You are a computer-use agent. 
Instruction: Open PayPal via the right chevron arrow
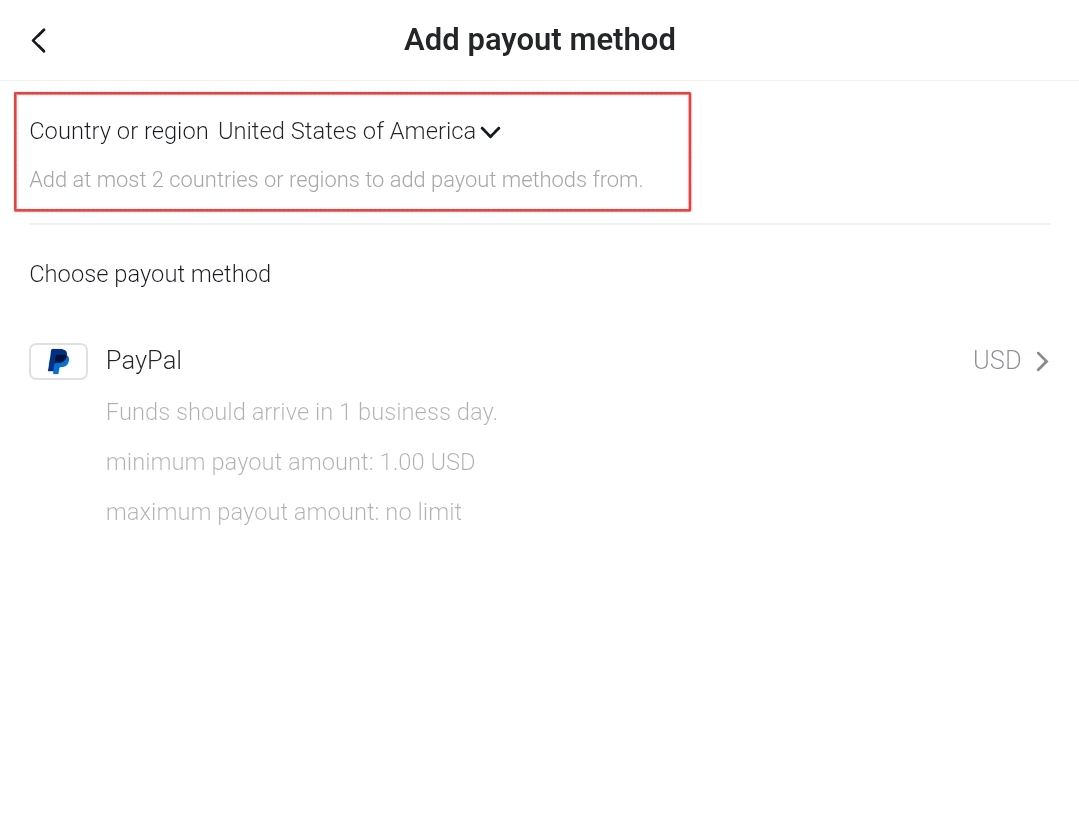1043,361
